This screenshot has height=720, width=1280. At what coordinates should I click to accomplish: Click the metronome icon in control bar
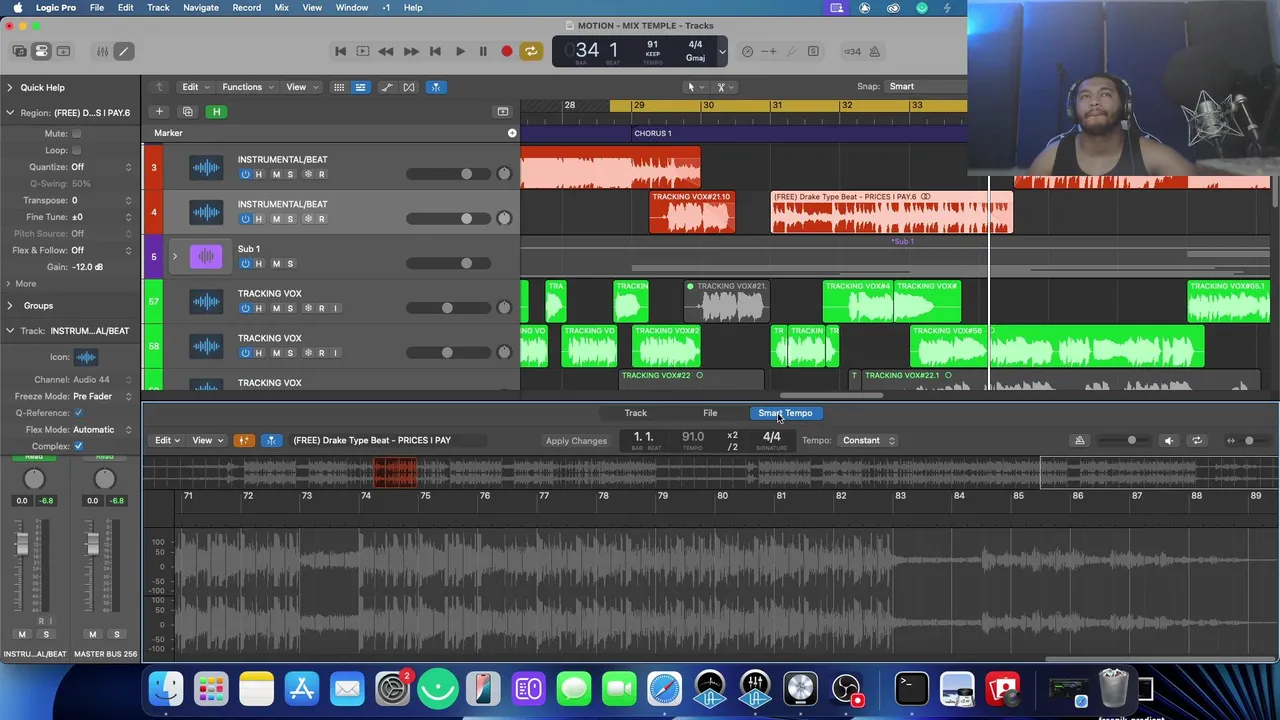(x=874, y=51)
